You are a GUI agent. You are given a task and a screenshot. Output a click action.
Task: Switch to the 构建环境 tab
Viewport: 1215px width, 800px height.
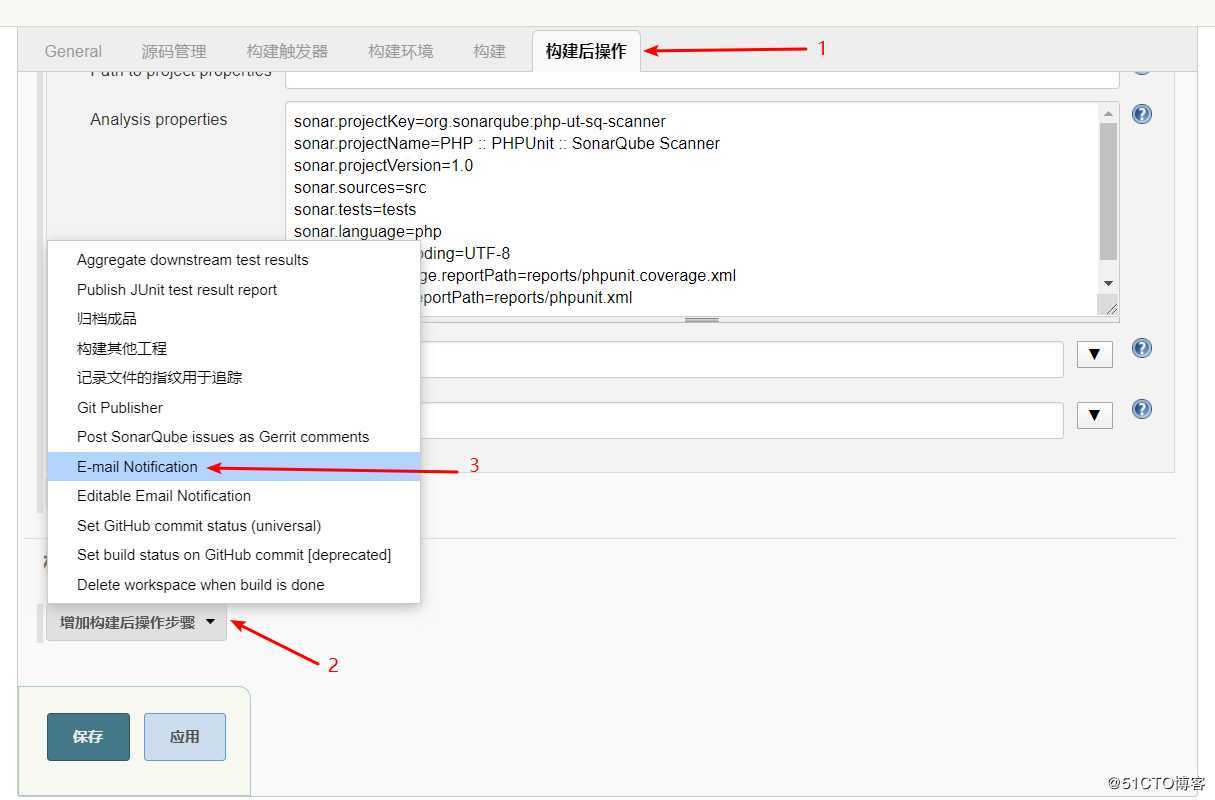pyautogui.click(x=400, y=51)
